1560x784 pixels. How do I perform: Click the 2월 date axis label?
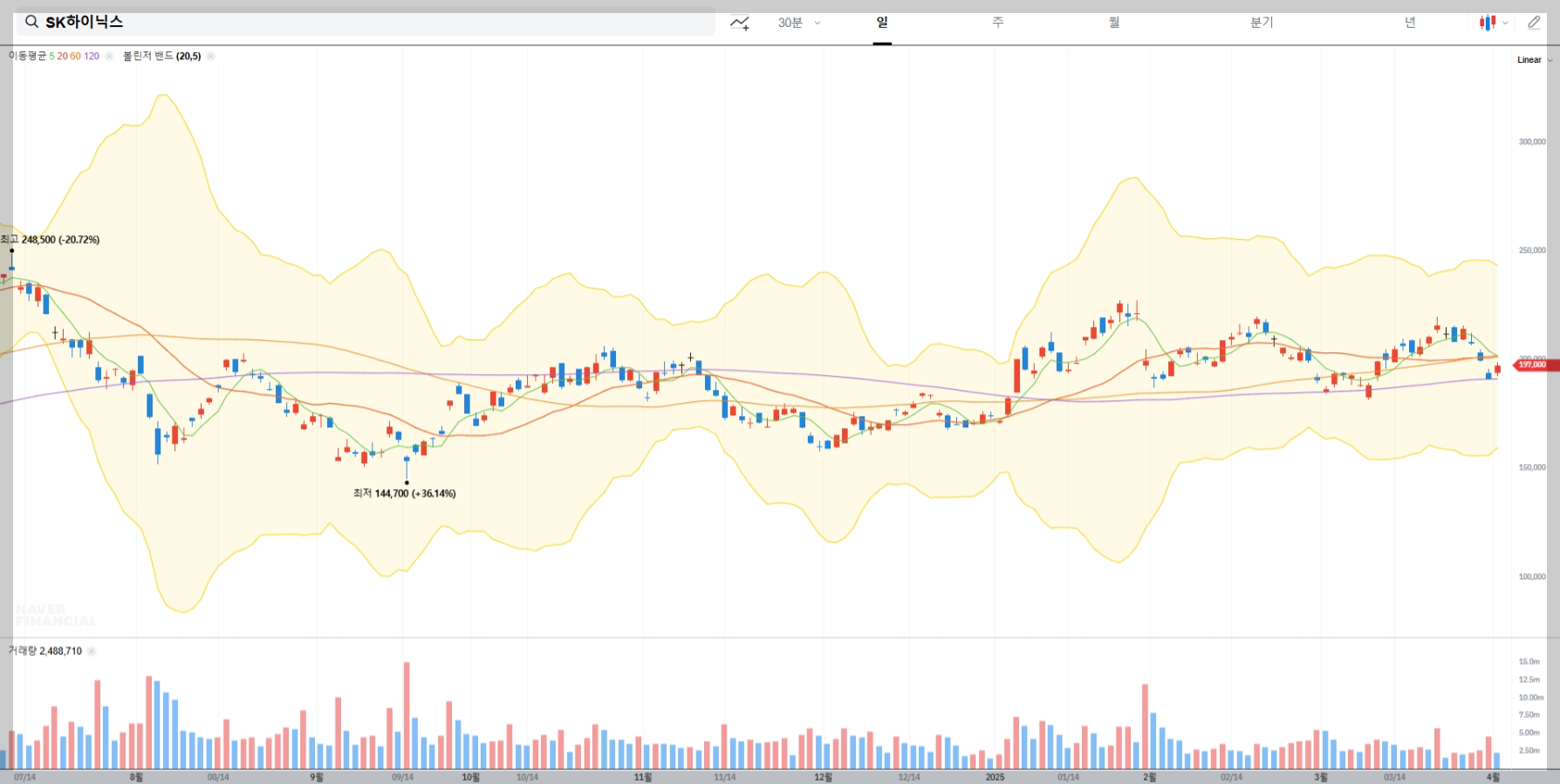pos(1150,777)
